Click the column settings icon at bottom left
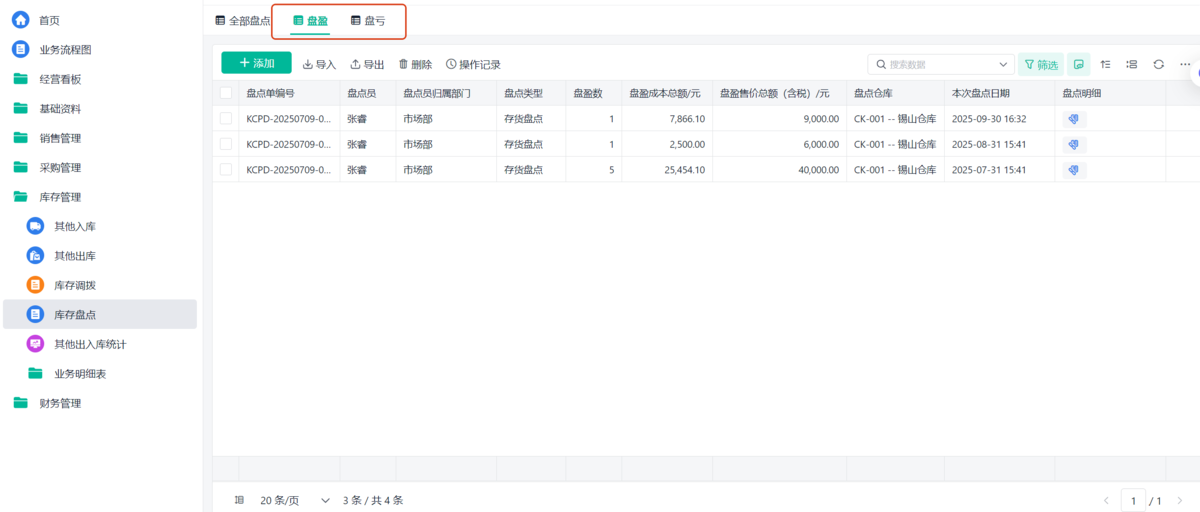This screenshot has width=1200, height=512. [x=239, y=500]
